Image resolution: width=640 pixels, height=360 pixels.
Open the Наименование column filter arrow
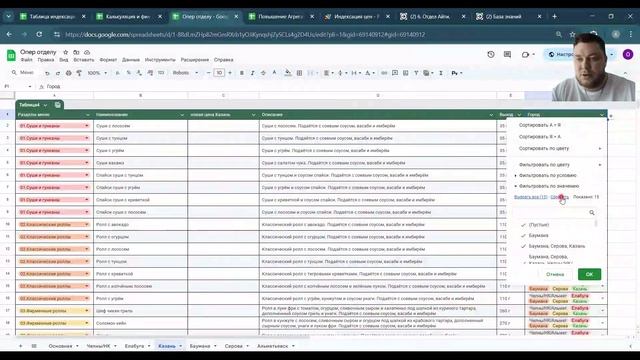tap(182, 115)
